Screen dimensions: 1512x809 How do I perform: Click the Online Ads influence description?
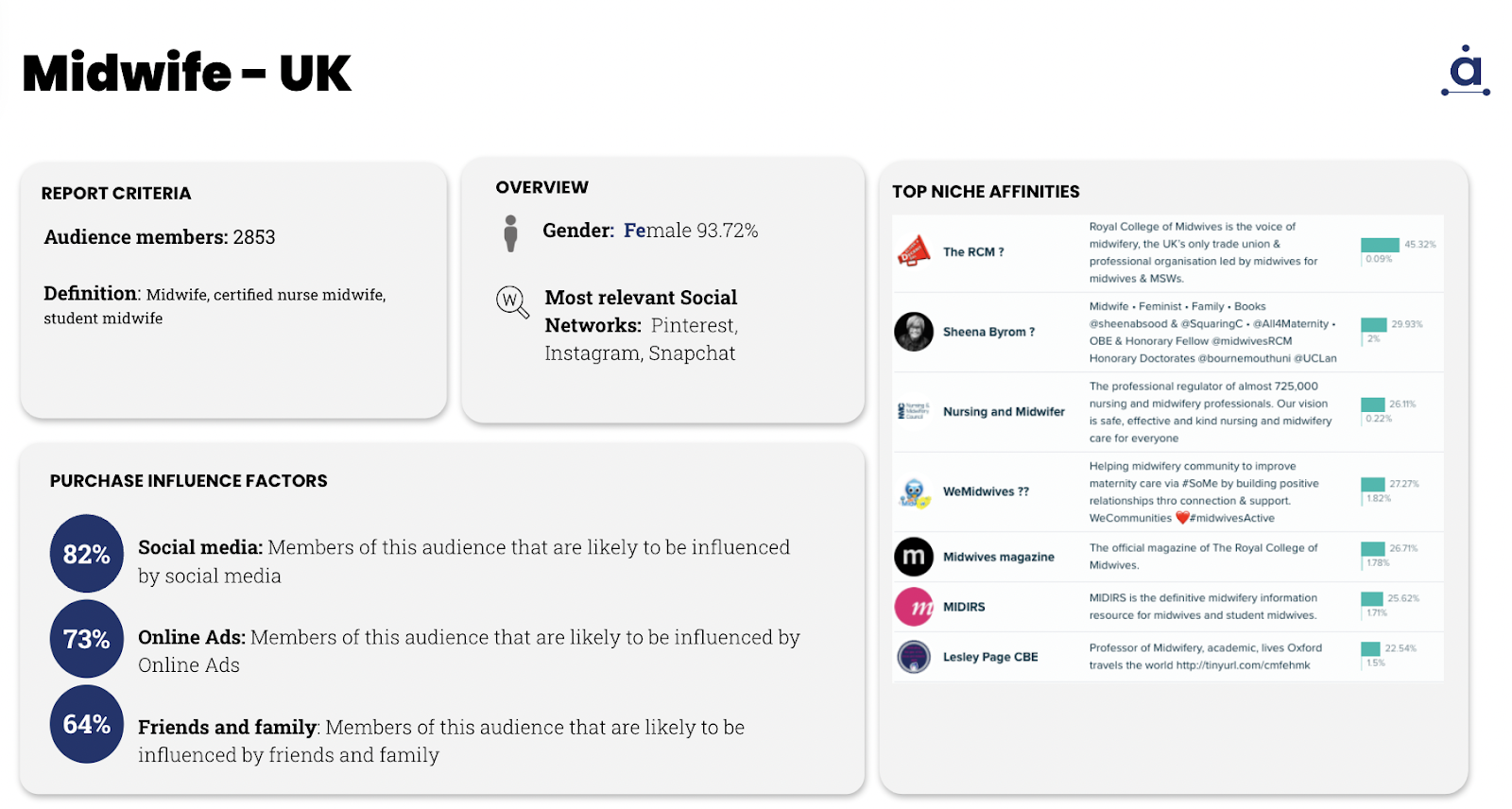point(469,651)
